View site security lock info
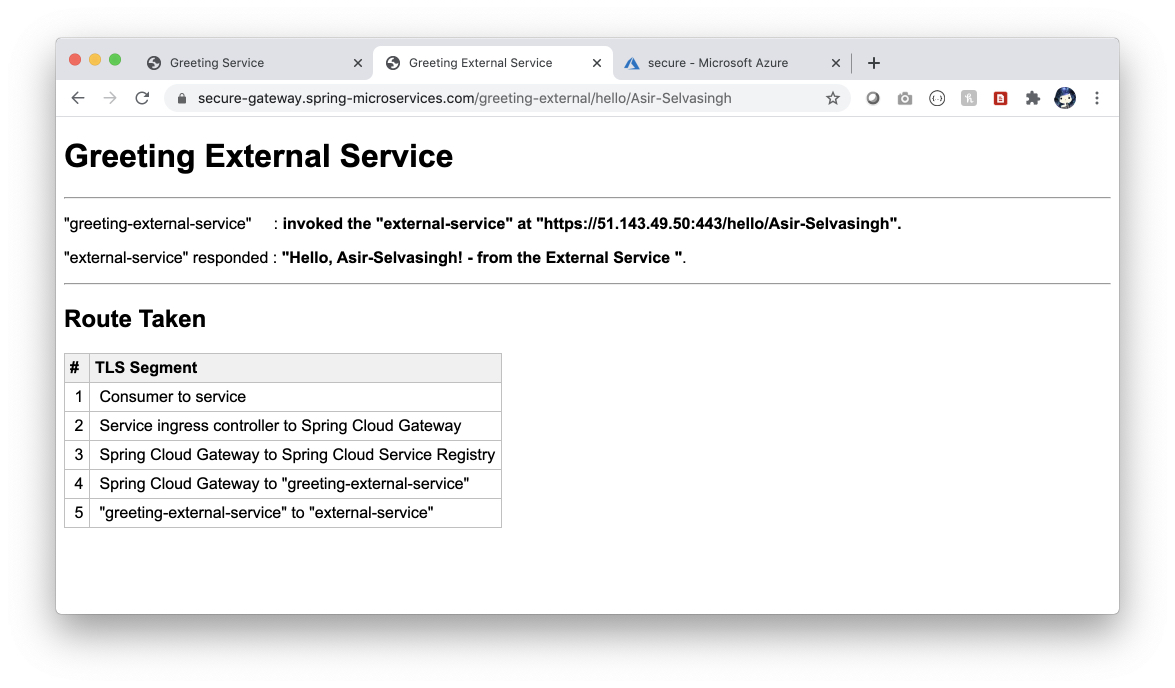Viewport: 1175px width, 688px height. pos(181,98)
